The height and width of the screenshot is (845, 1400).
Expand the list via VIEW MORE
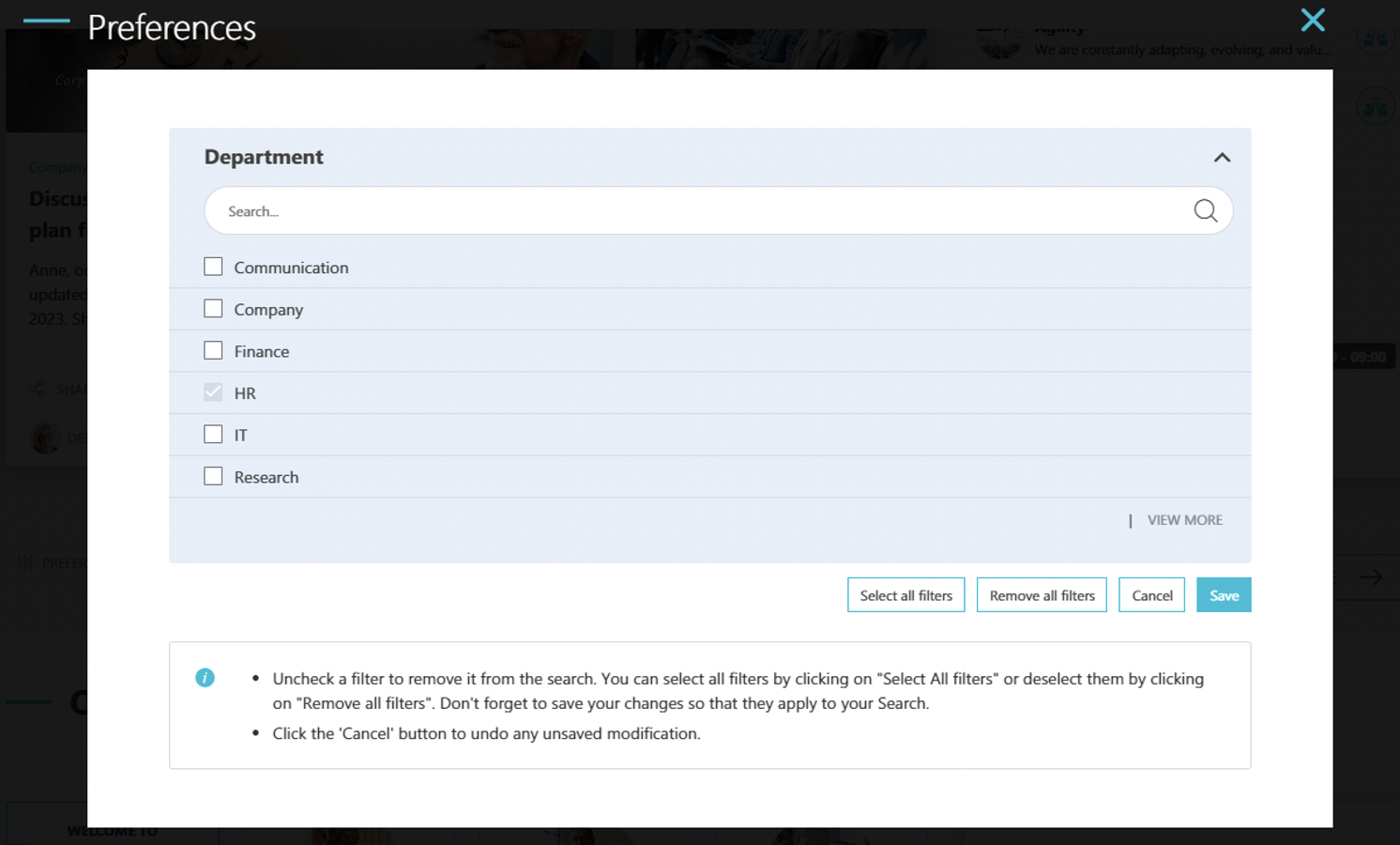tap(1184, 519)
